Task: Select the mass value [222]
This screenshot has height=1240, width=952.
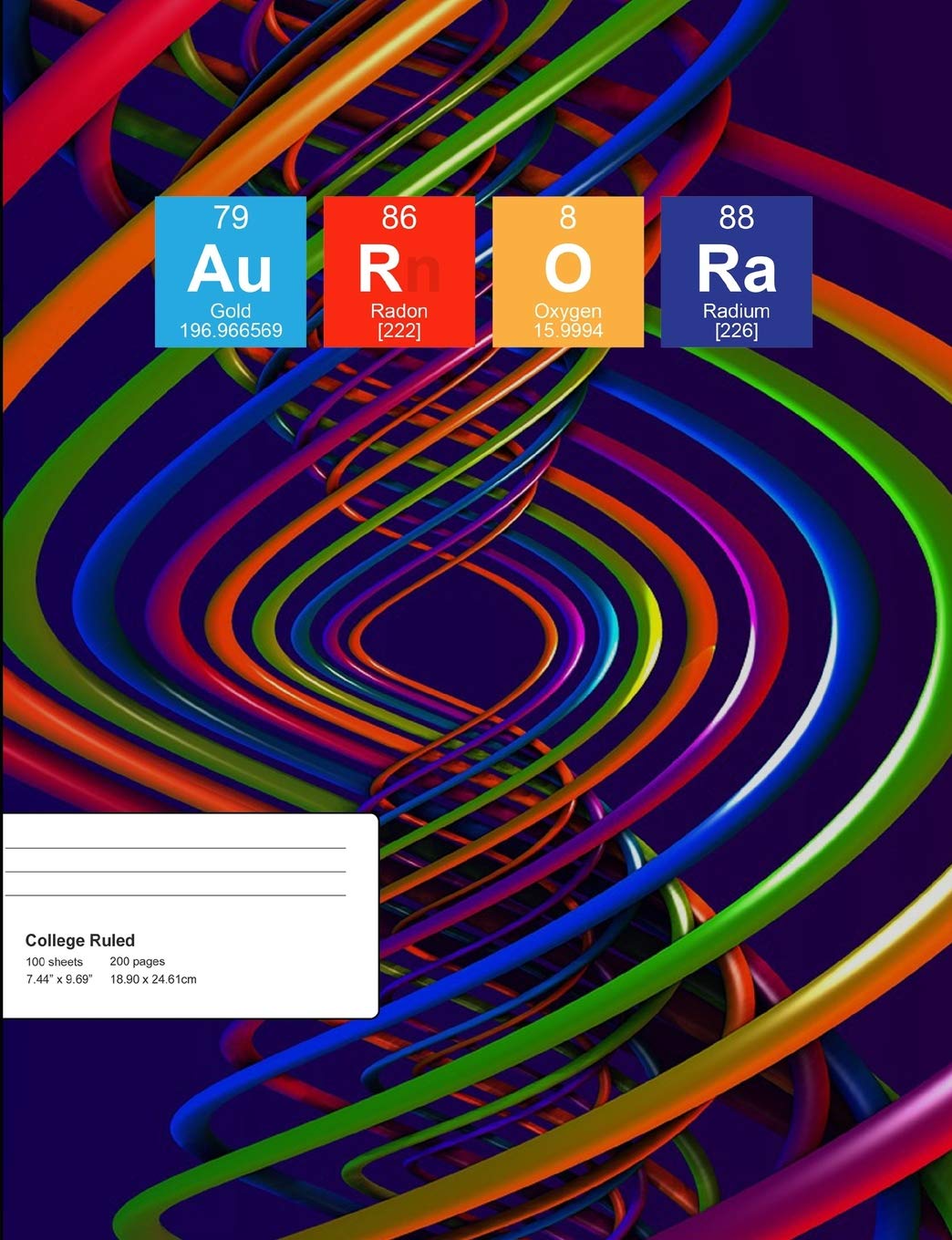Action: pos(399,330)
